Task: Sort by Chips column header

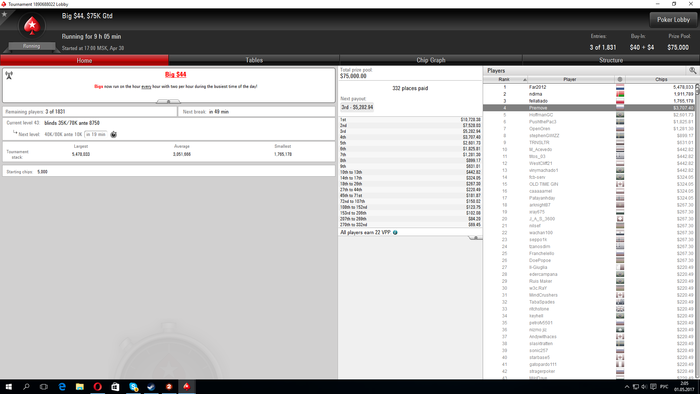Action: click(x=661, y=79)
